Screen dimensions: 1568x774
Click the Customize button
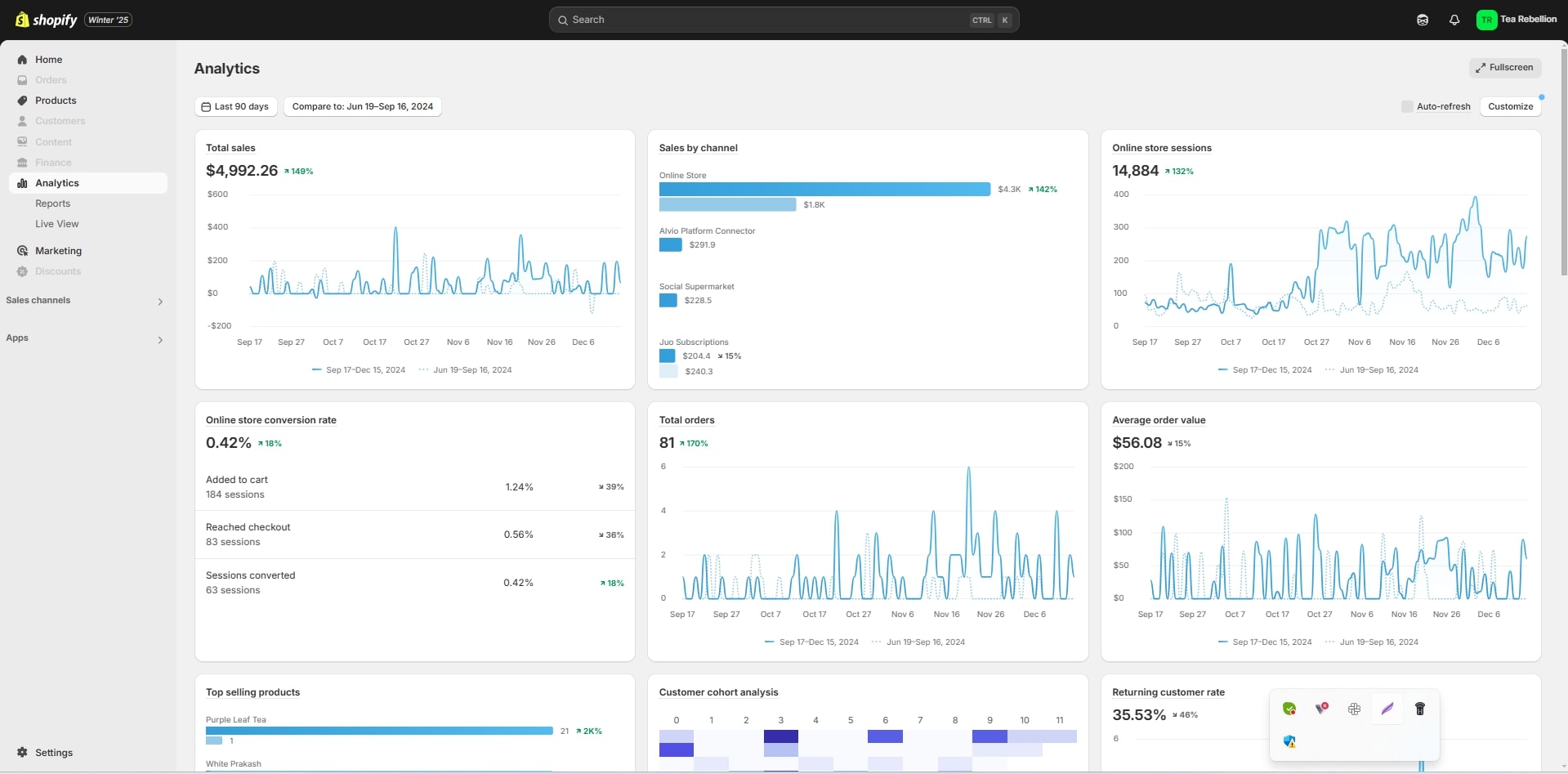tap(1510, 106)
